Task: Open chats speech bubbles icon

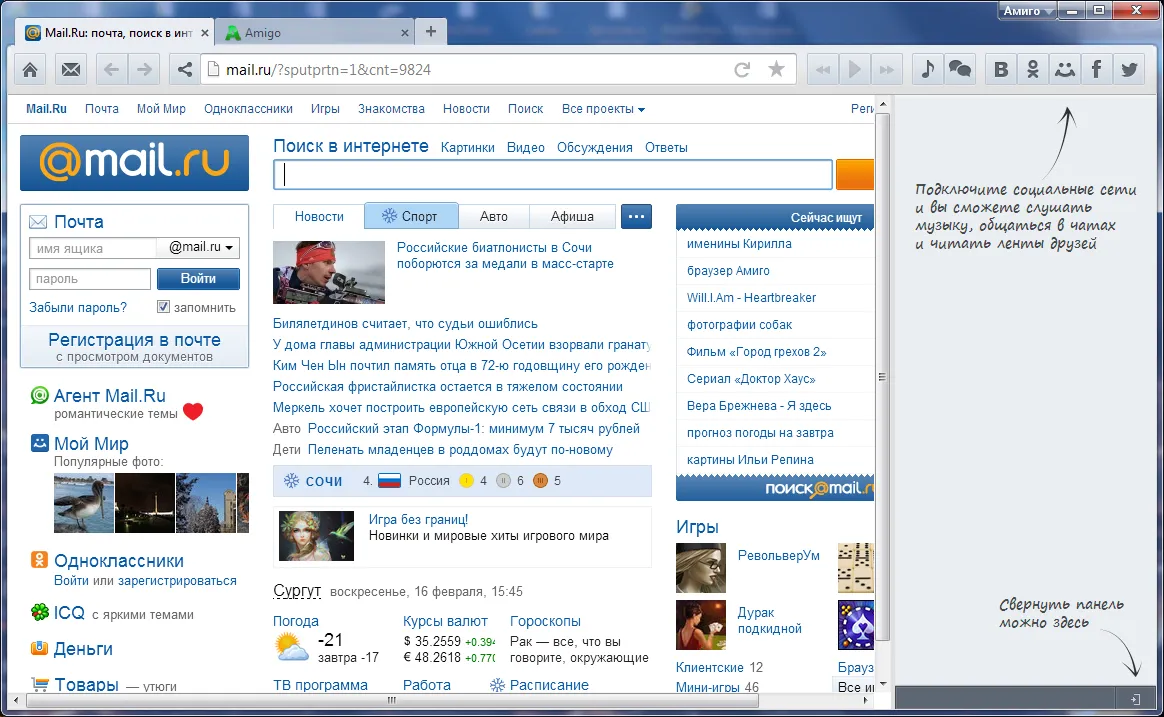Action: [x=960, y=70]
